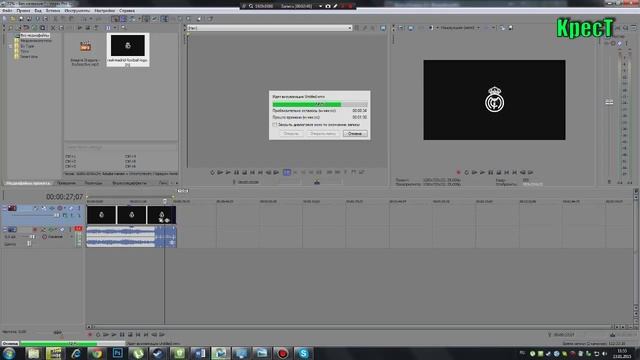Tick close-dialog-when-render-completes checkbox

[275, 124]
